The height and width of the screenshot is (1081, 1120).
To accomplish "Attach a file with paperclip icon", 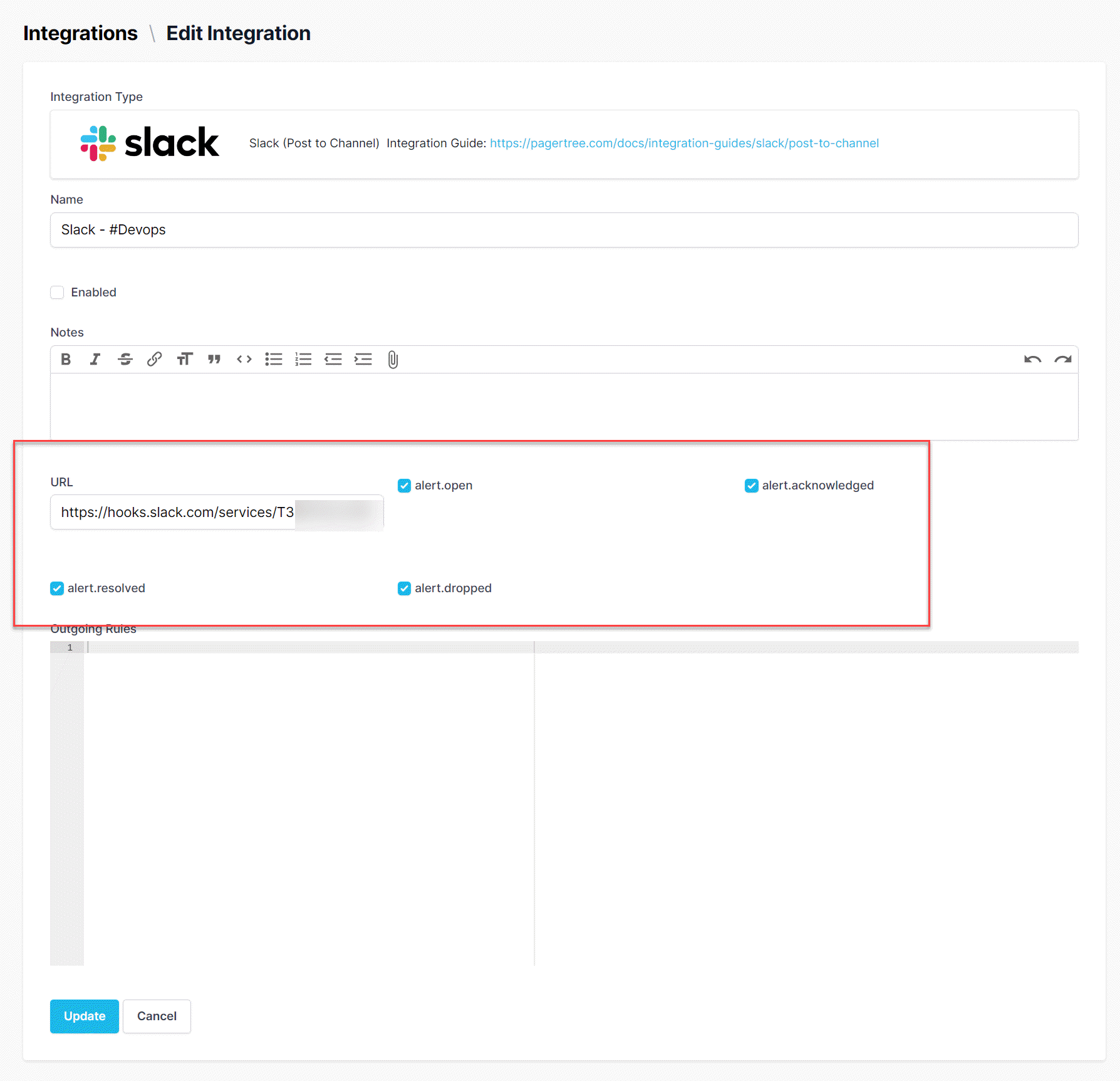I will [393, 359].
